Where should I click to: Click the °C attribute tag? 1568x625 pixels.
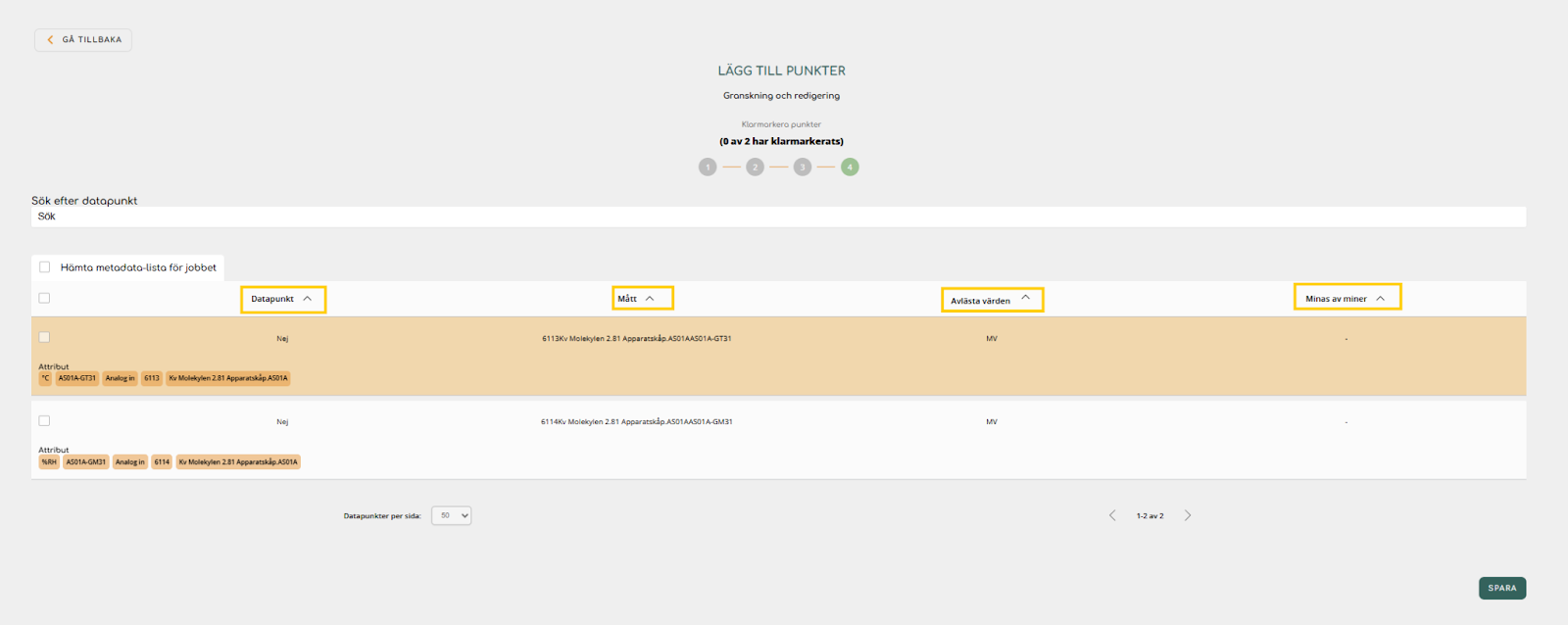click(45, 378)
